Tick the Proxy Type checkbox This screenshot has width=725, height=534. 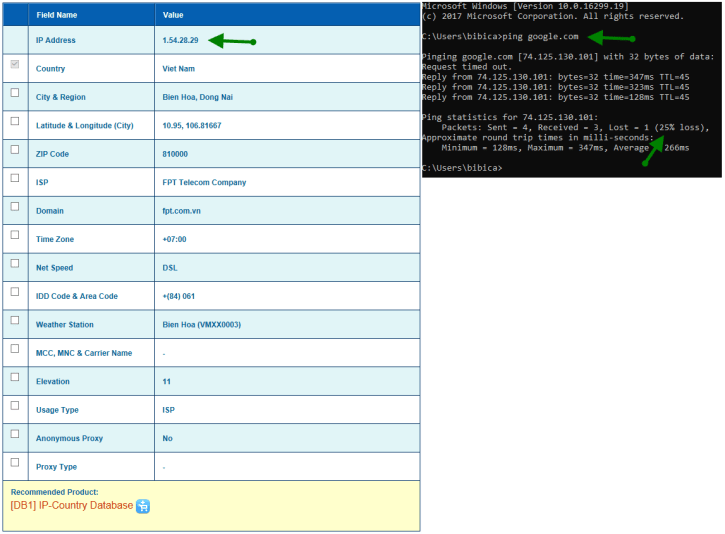14,462
